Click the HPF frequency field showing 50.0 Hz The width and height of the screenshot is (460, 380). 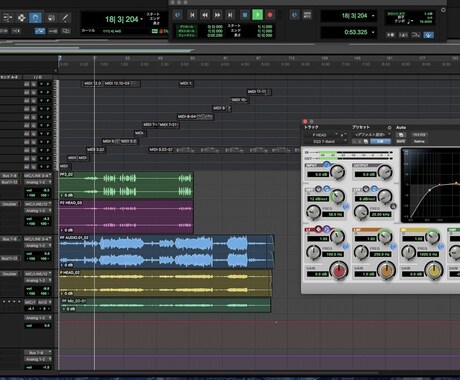(333, 214)
